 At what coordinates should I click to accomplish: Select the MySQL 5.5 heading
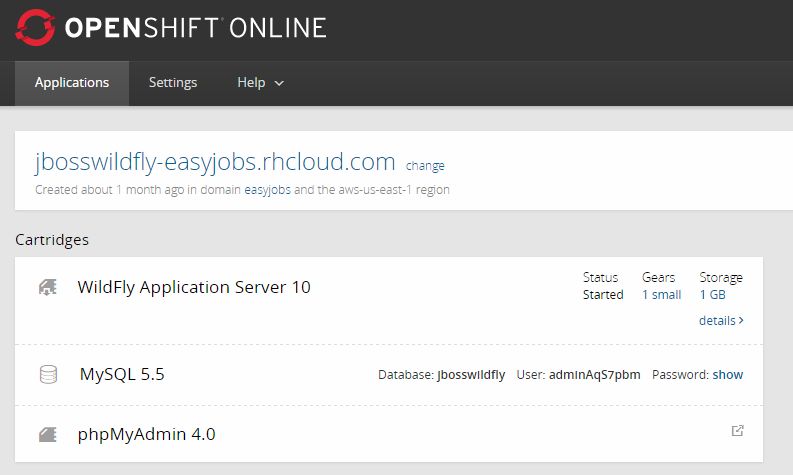(x=122, y=374)
